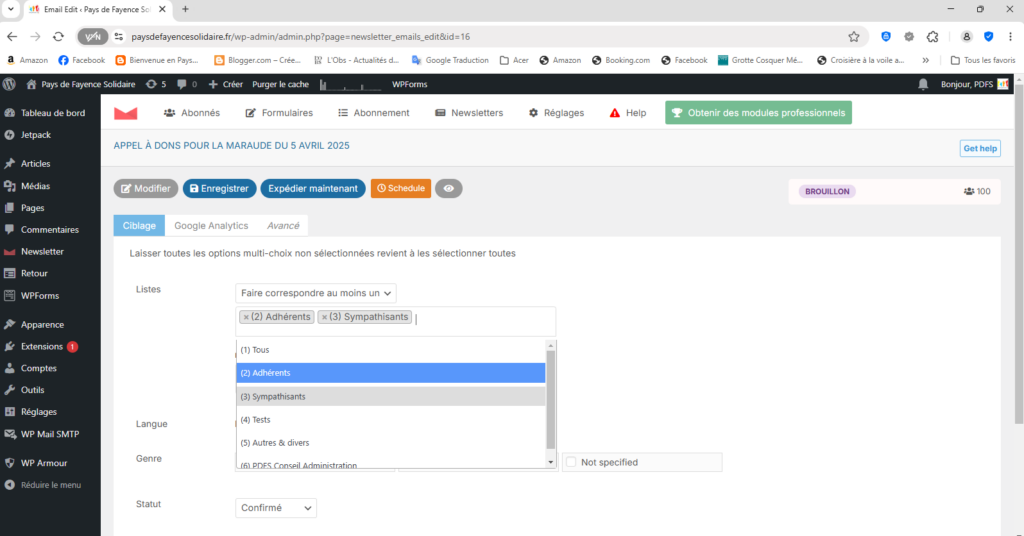The image size is (1024, 536).
Task: Click the Newsletter plugin envelope logo
Action: click(x=125, y=113)
